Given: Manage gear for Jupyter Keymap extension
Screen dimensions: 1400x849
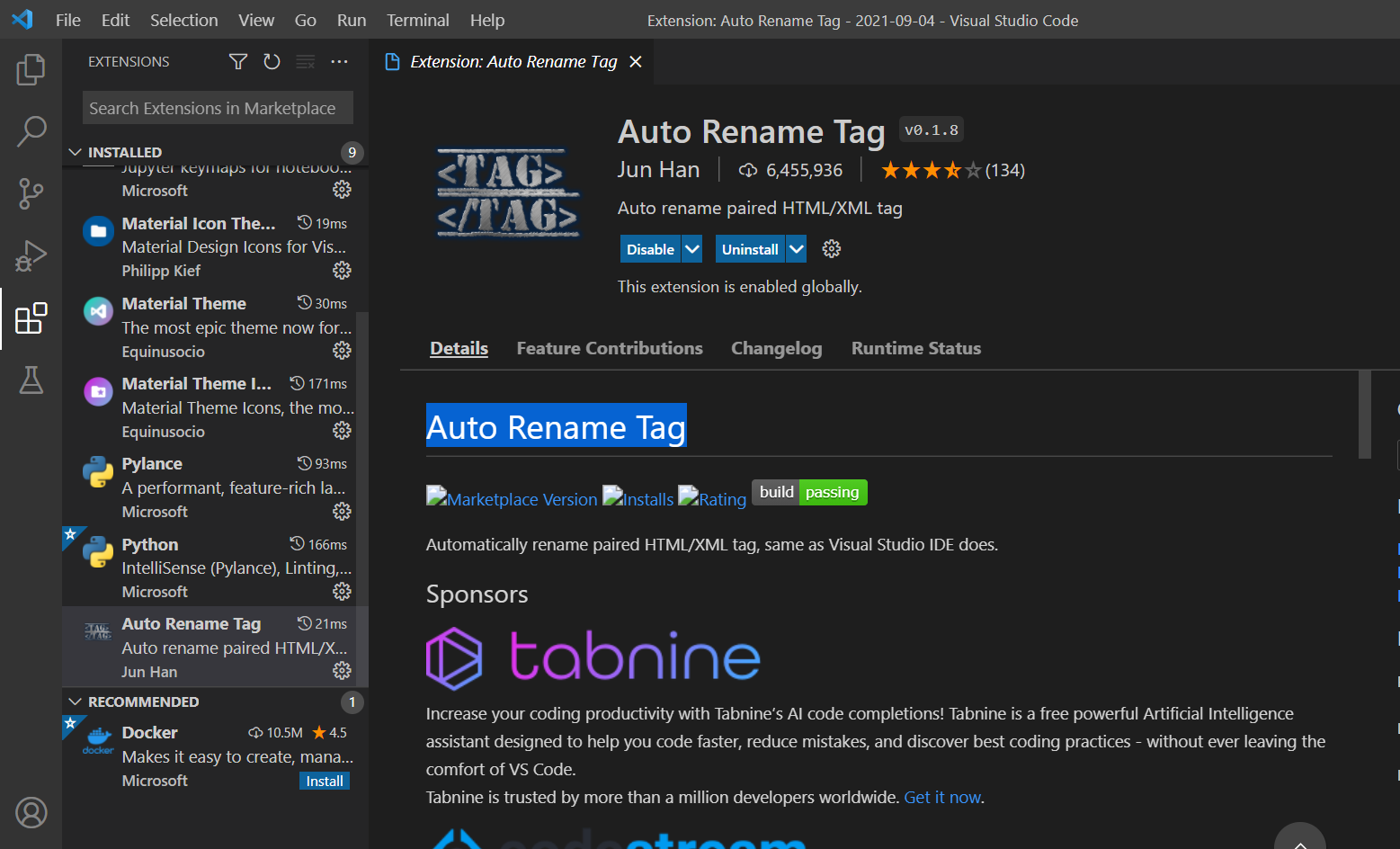Looking at the screenshot, I should click(x=342, y=190).
